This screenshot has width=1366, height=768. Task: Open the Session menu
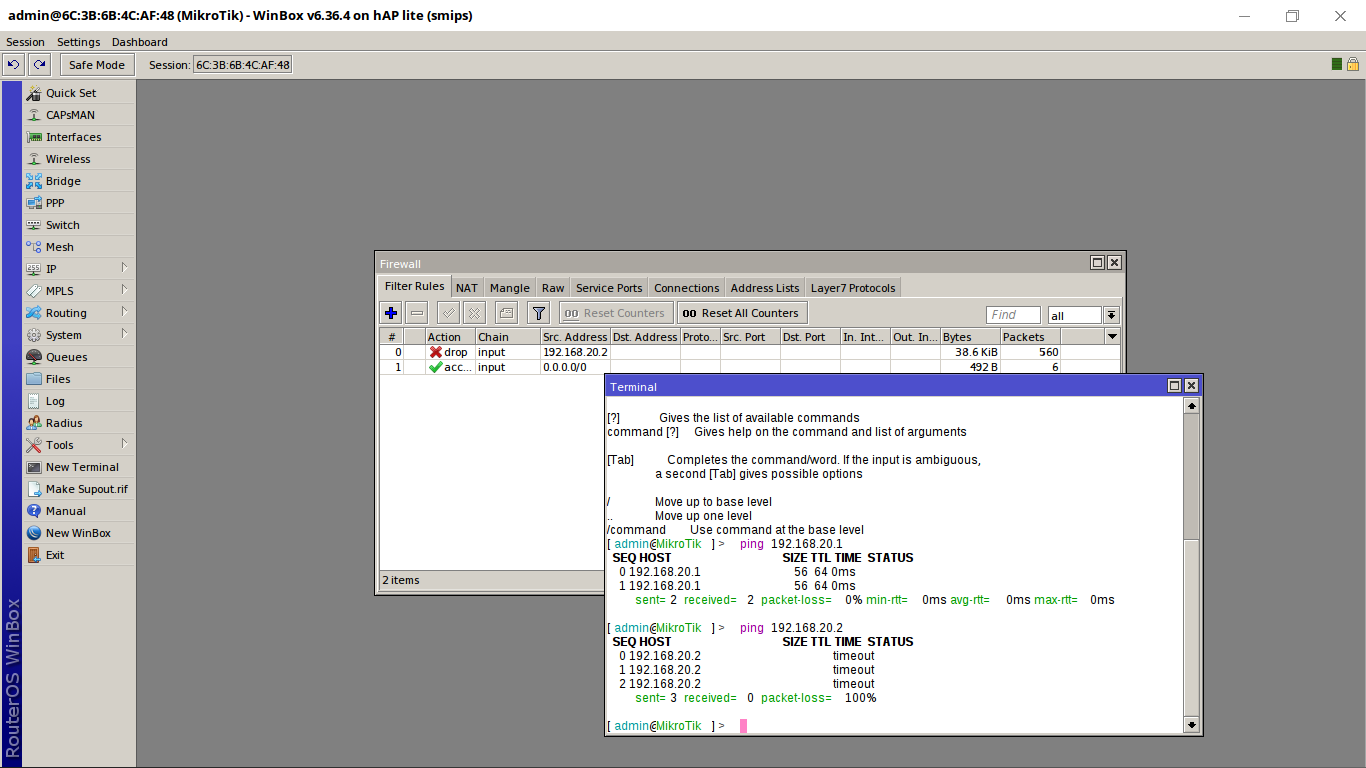point(25,42)
